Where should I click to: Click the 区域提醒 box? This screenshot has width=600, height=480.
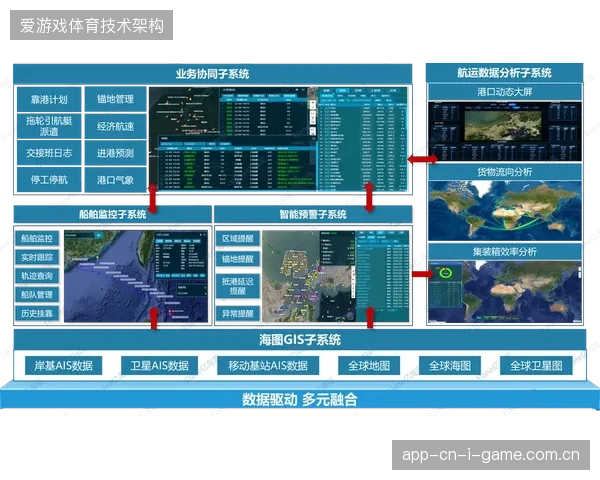pos(238,238)
